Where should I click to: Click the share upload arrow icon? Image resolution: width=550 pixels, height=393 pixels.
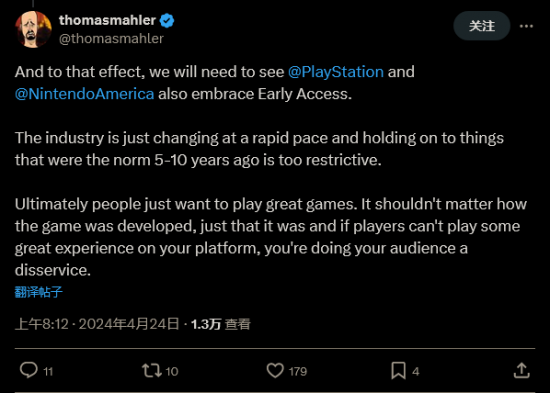(522, 371)
